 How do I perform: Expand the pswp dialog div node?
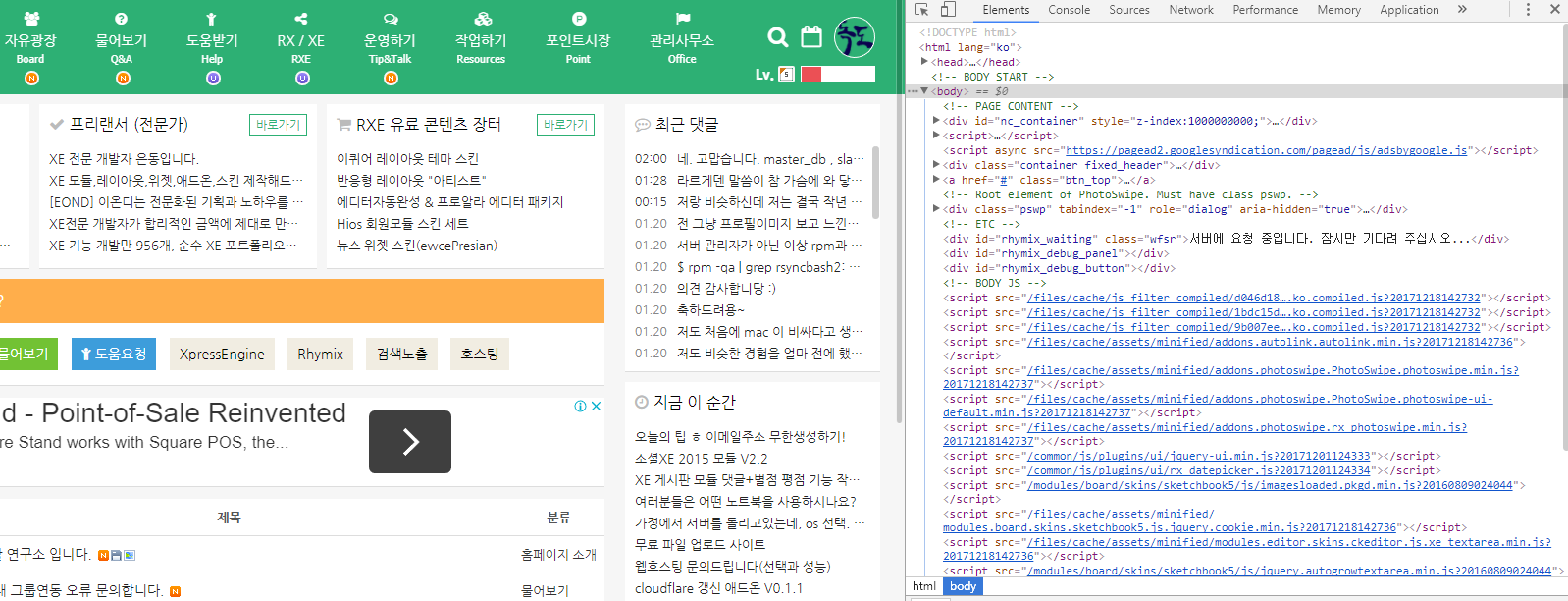click(x=936, y=209)
